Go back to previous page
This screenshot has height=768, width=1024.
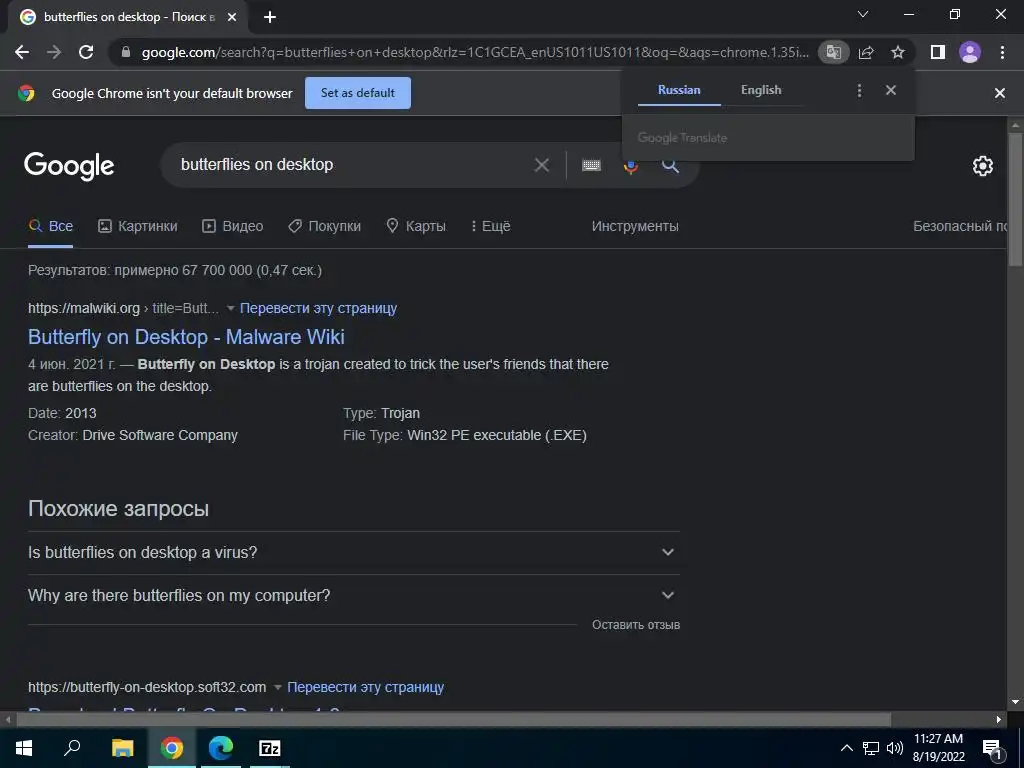22,52
